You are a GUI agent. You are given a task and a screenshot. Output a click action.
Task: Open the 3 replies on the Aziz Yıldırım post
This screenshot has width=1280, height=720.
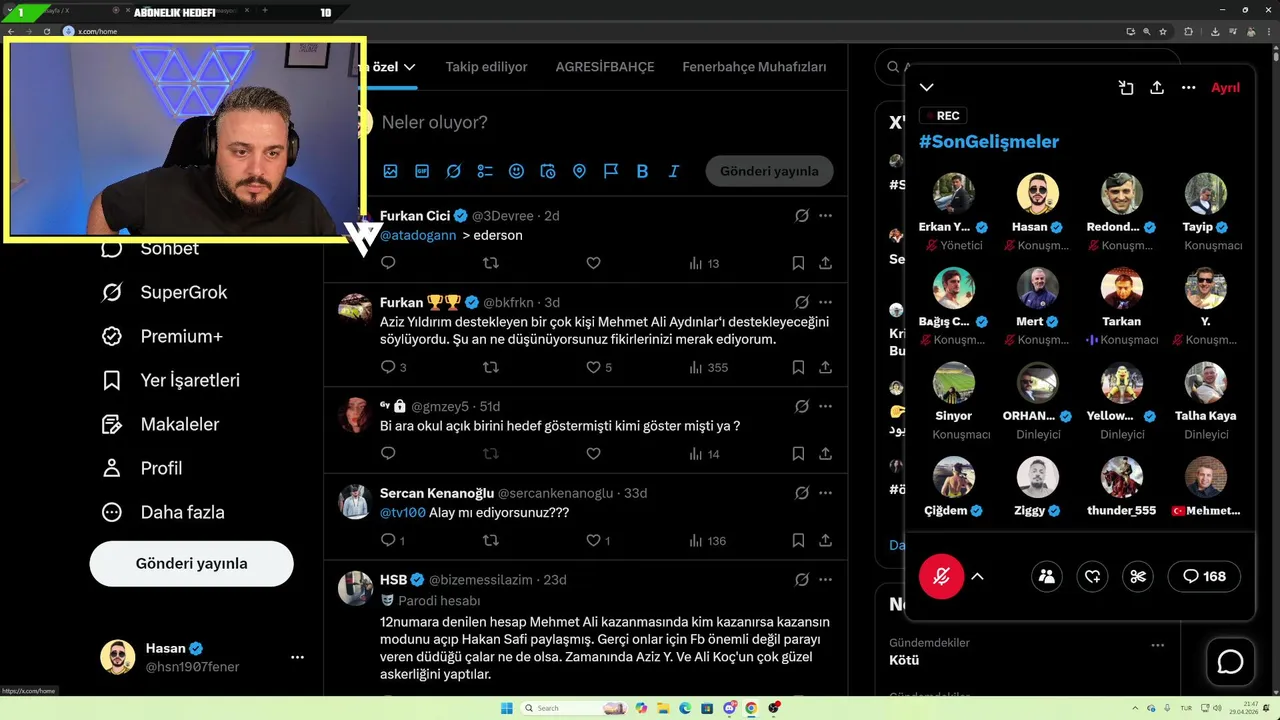(x=394, y=367)
